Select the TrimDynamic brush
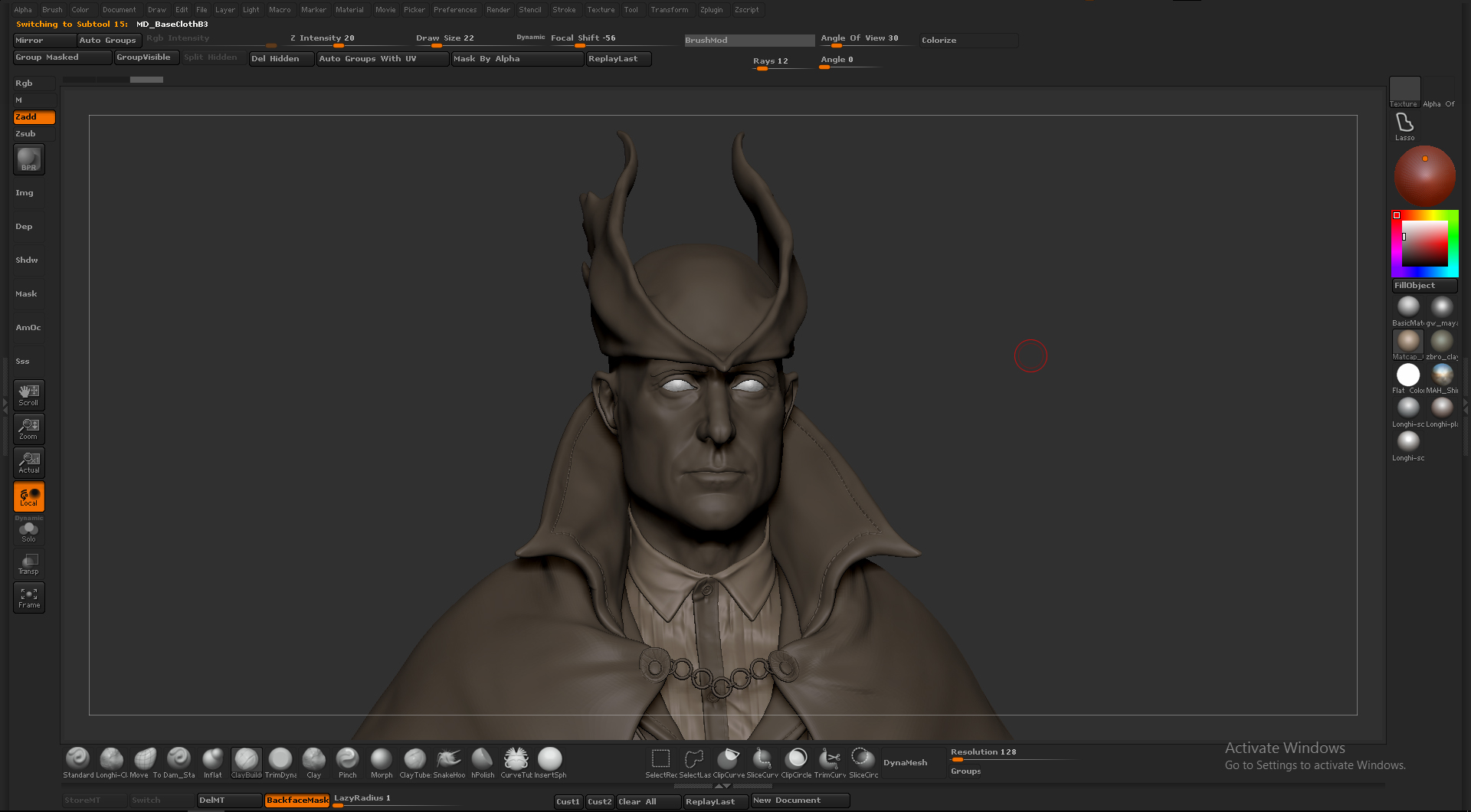The image size is (1471, 812). tap(280, 763)
